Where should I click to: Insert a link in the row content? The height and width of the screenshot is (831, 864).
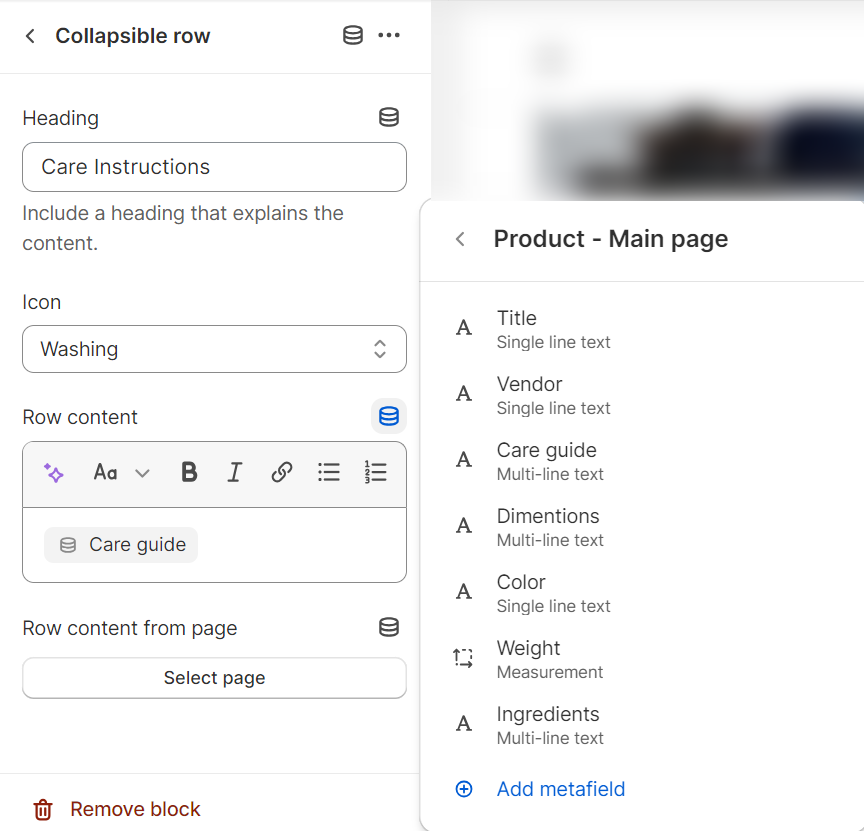pos(282,472)
